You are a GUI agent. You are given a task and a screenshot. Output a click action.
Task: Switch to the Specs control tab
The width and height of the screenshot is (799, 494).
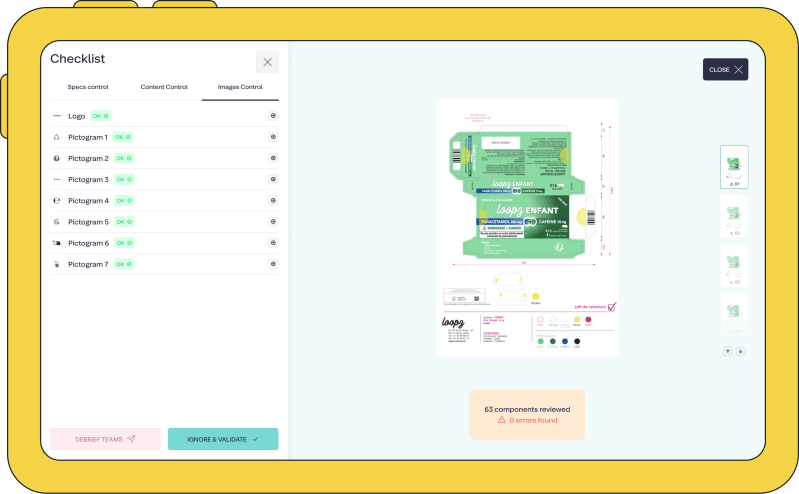click(88, 87)
